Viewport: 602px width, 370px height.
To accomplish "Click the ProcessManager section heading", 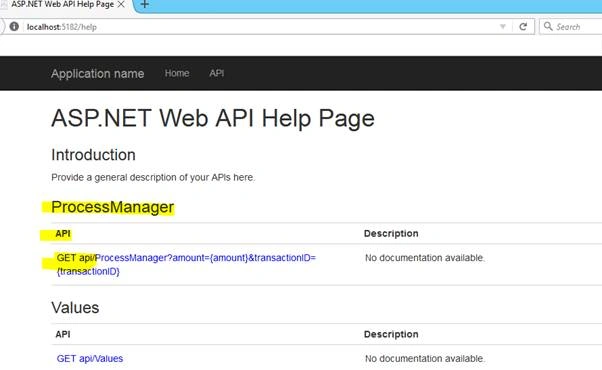I will [x=112, y=207].
